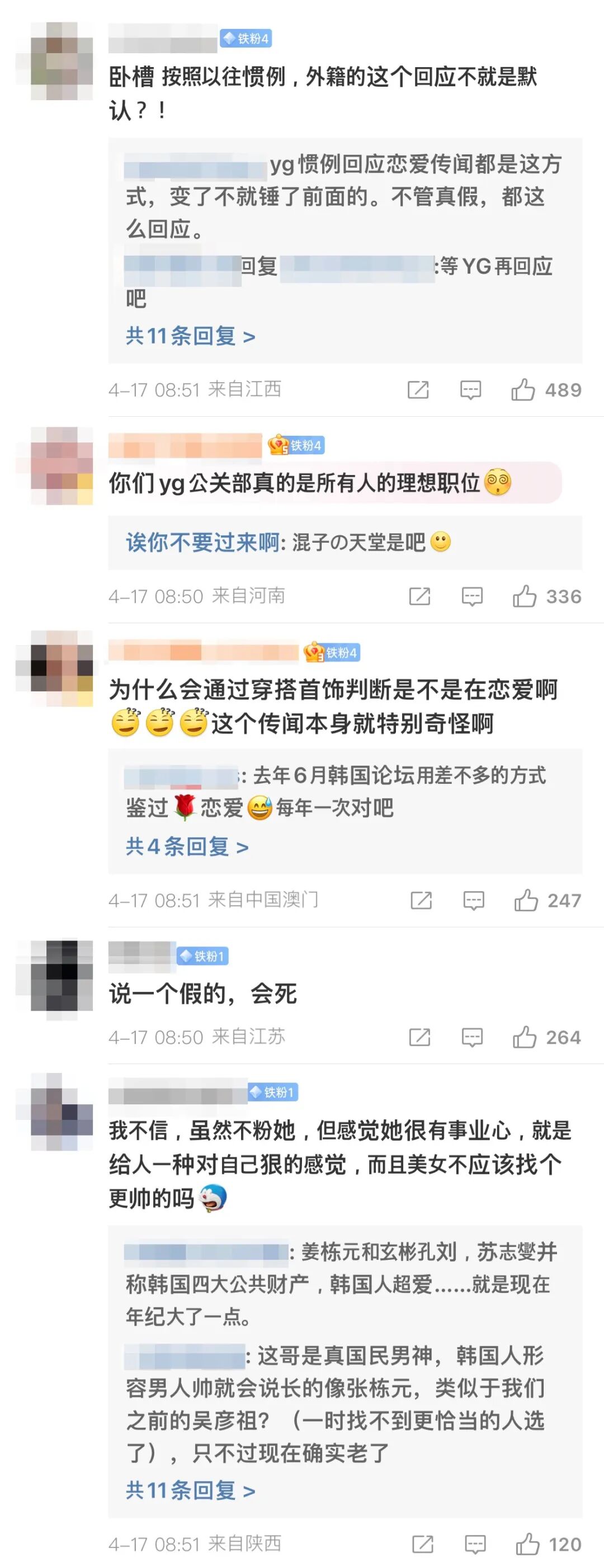Tap the 铁粉4 badge on first comment

point(246,39)
